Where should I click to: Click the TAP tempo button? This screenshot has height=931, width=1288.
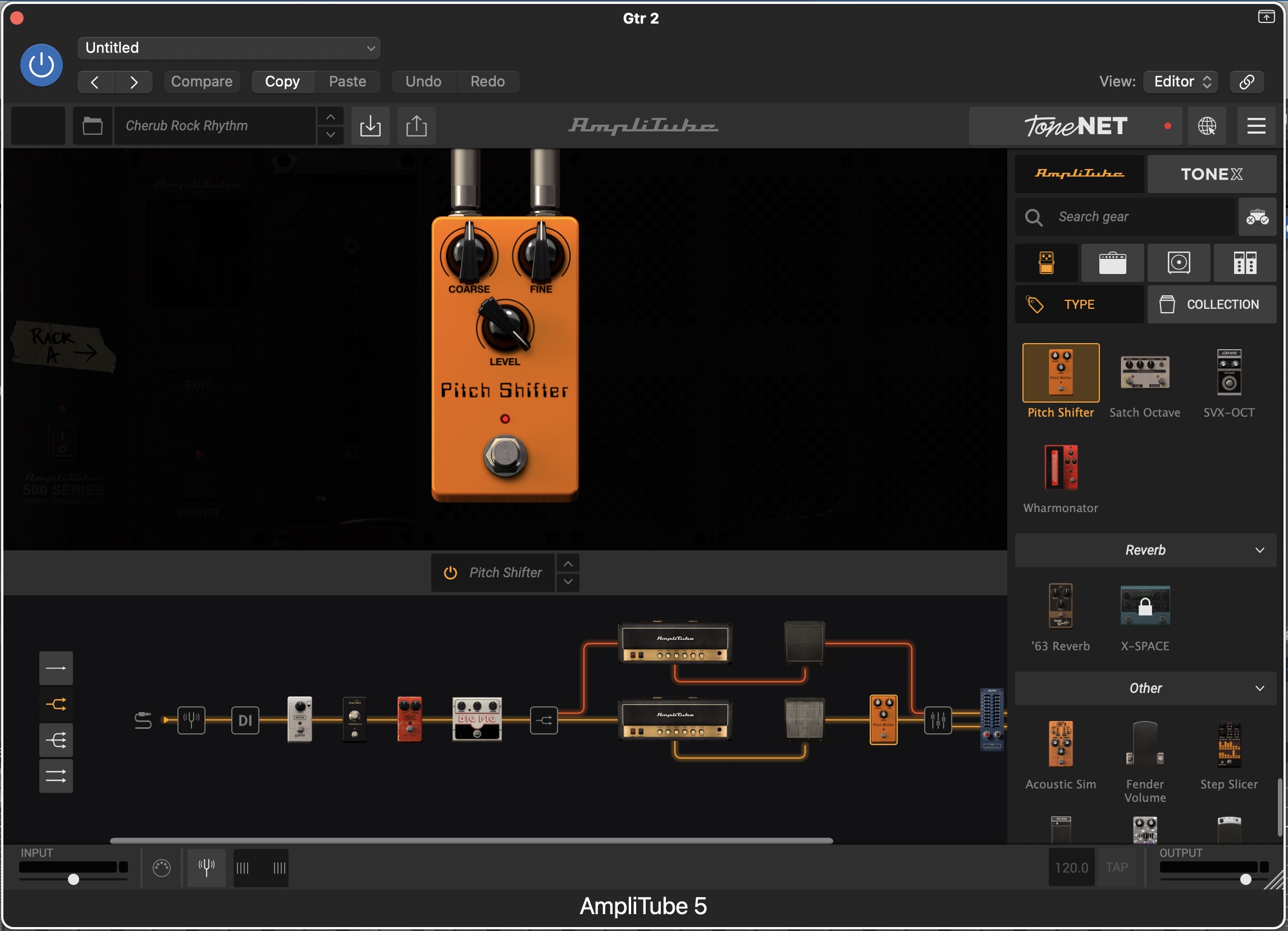click(1116, 868)
